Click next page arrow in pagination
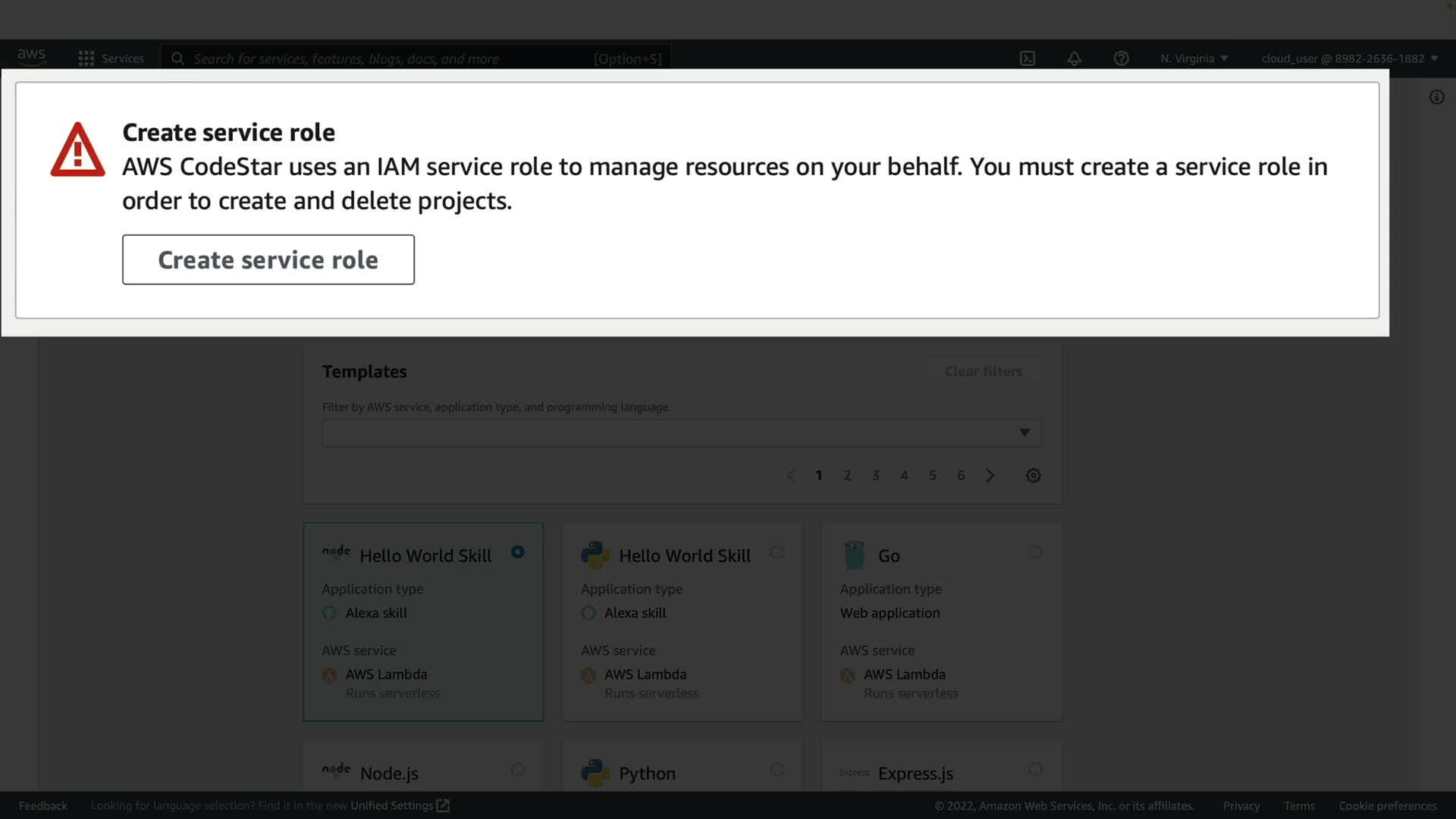This screenshot has width=1456, height=819. click(x=990, y=475)
